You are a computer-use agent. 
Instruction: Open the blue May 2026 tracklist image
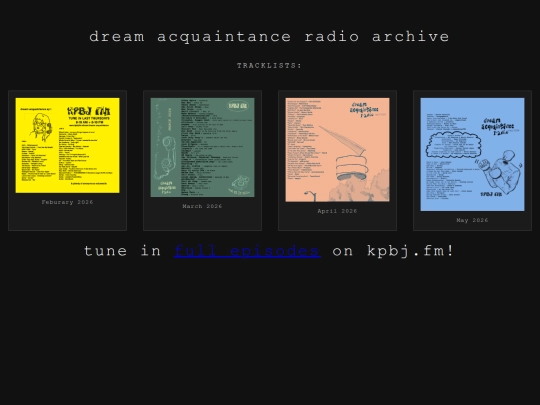pos(472,154)
